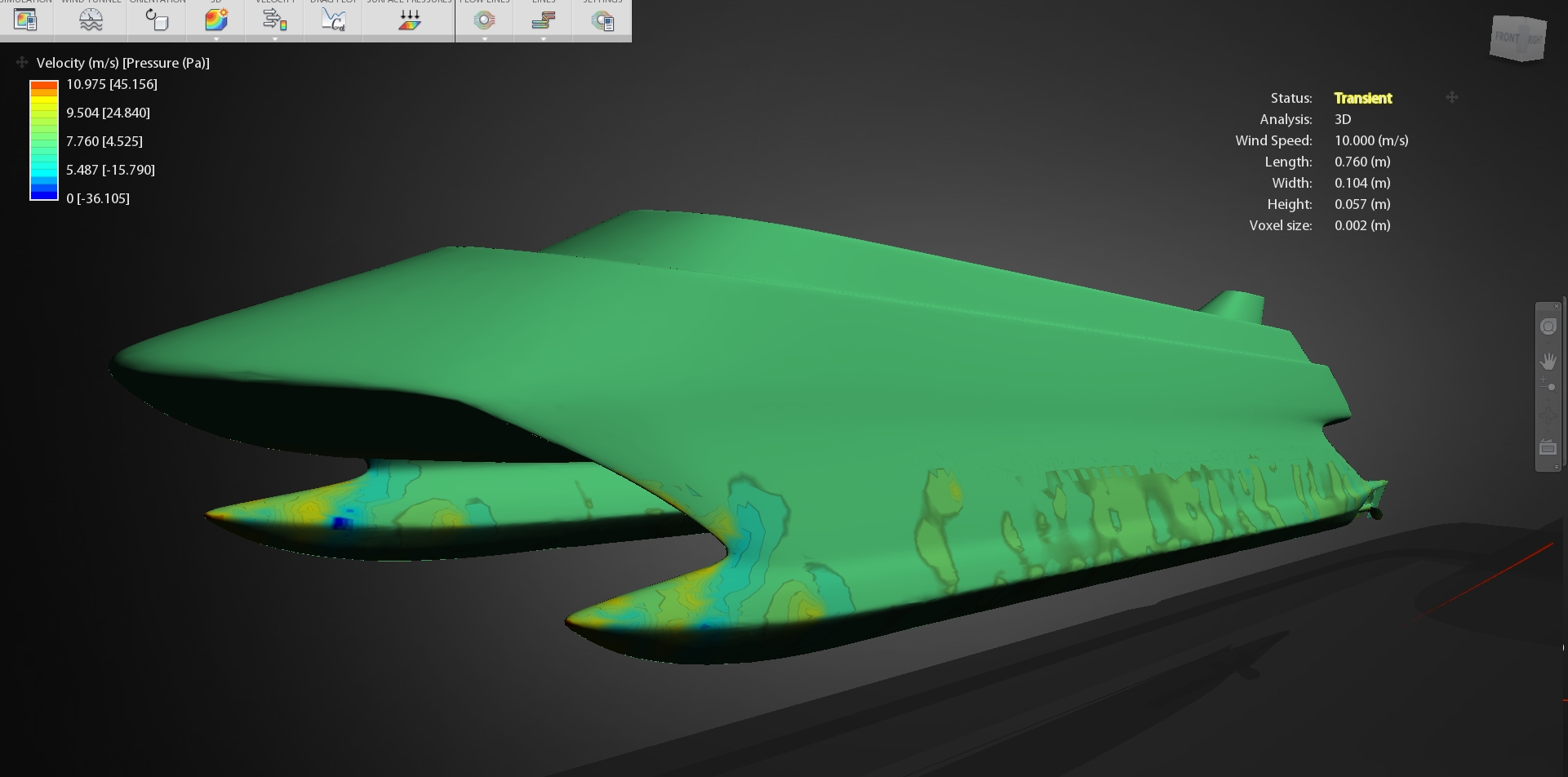Click the color scale legend bar
Image resolution: width=1568 pixels, height=777 pixels.
44,140
